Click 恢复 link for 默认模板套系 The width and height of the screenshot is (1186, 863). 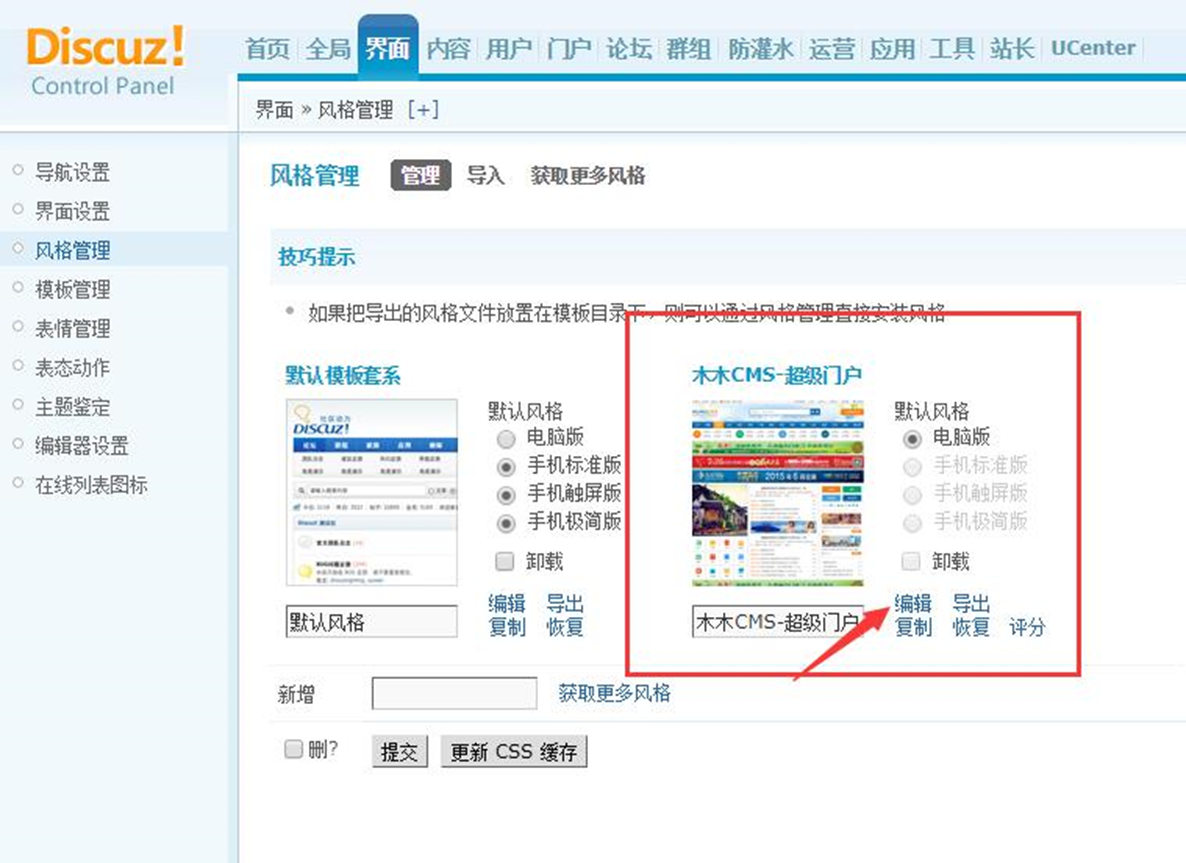pyautogui.click(x=565, y=627)
